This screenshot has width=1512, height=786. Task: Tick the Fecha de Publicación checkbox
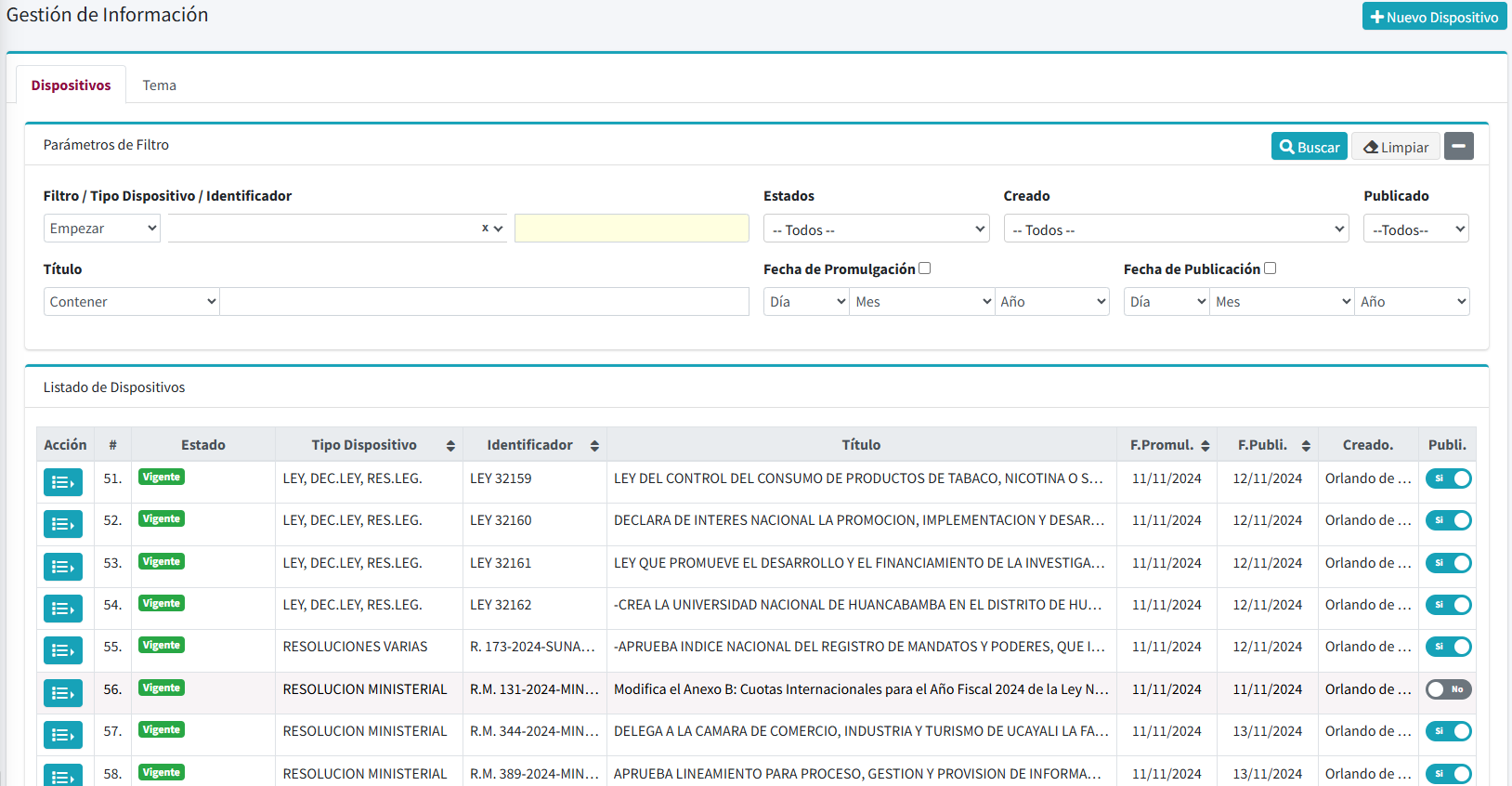[1270, 269]
